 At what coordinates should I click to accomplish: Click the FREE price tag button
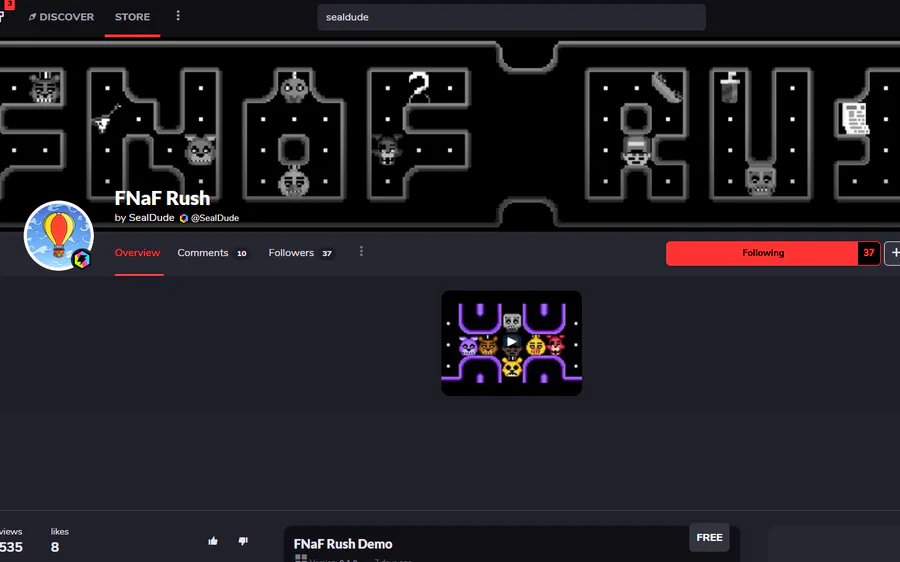pos(709,537)
